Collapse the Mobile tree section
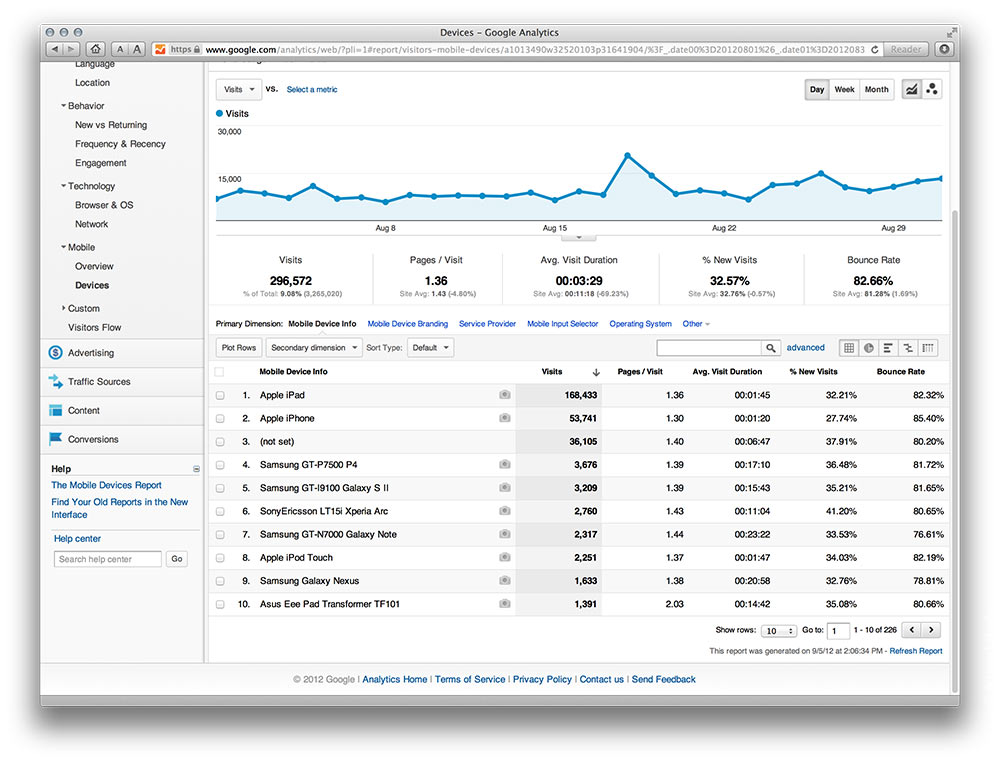The image size is (1000, 762). coord(63,247)
